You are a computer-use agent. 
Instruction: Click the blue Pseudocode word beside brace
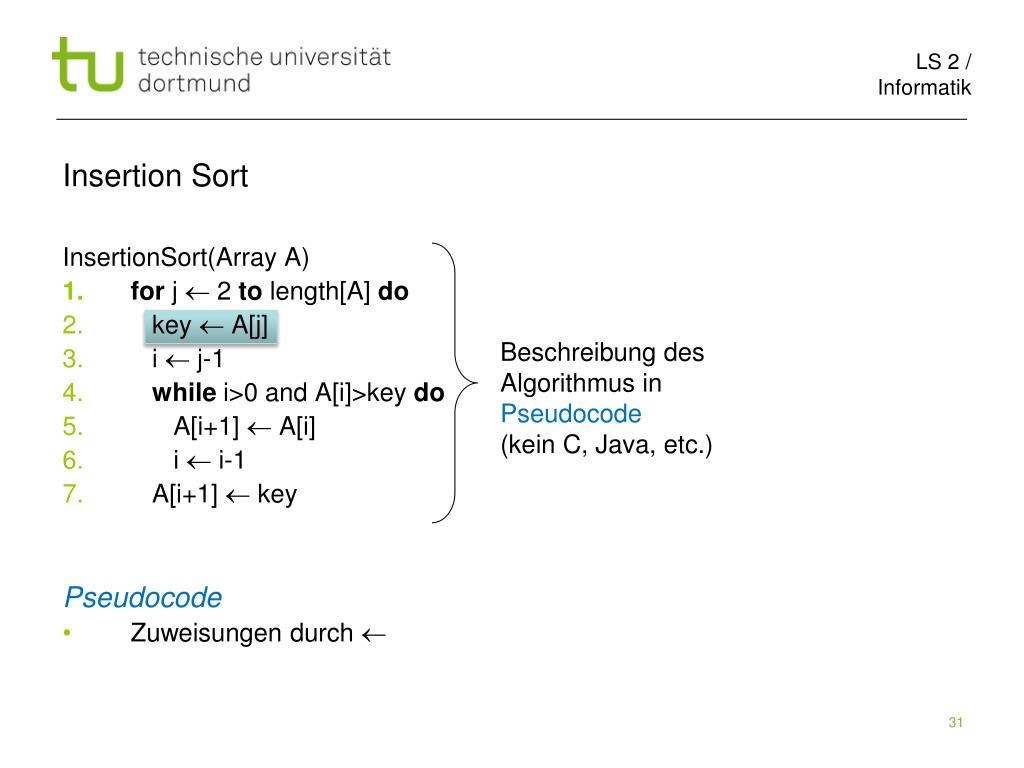571,414
